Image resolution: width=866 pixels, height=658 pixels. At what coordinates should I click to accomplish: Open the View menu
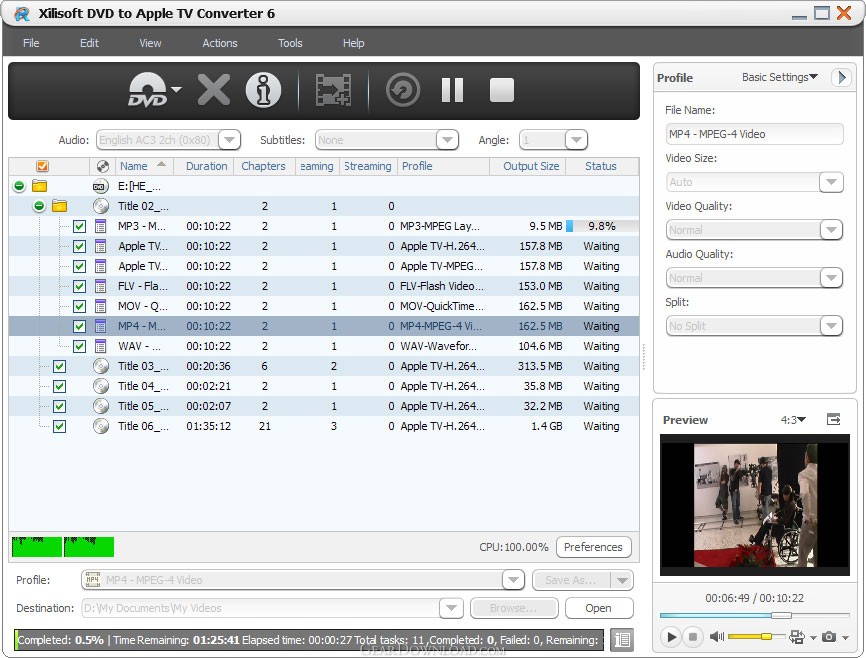tap(150, 43)
